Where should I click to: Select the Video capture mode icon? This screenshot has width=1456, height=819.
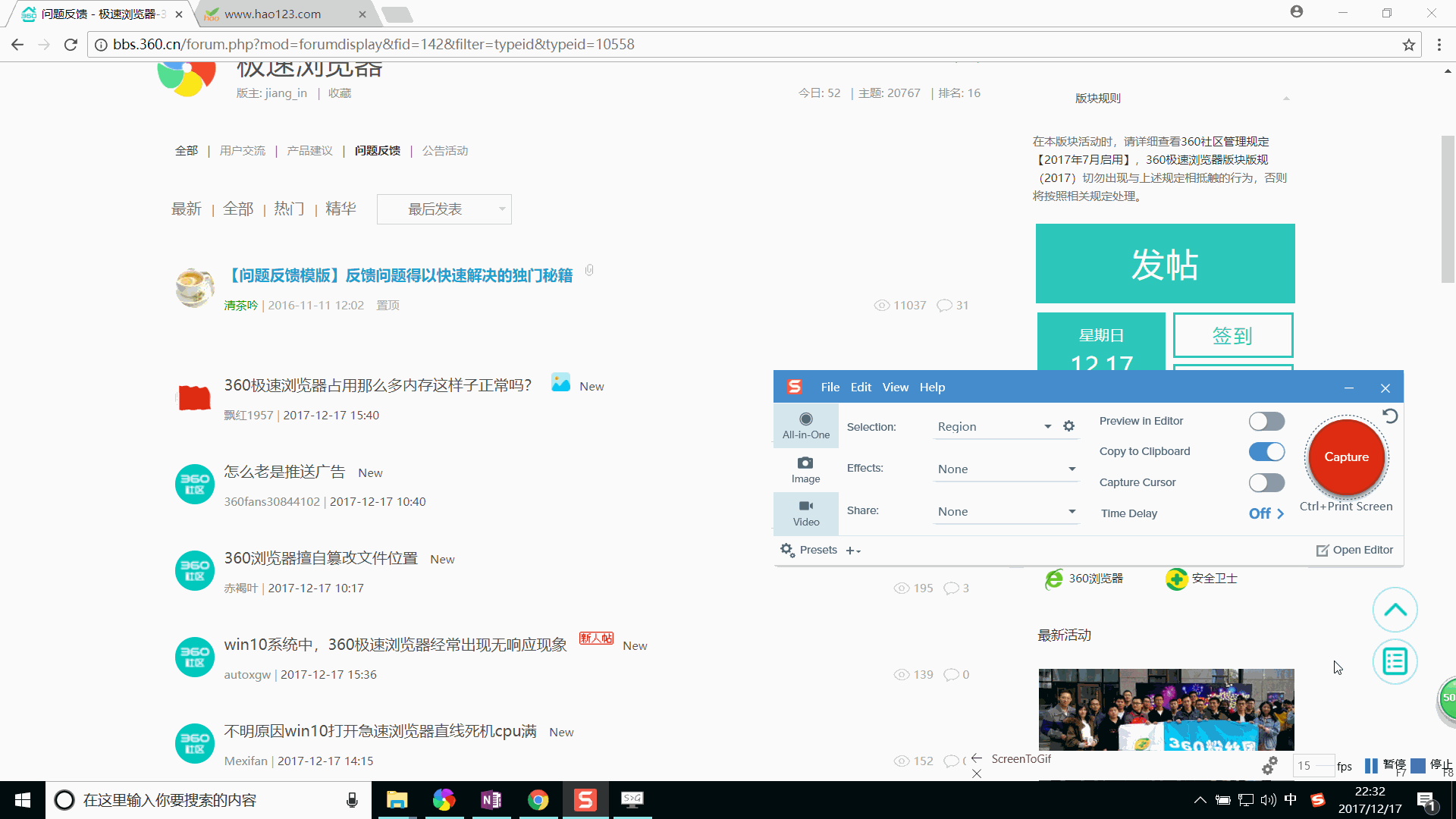(805, 511)
